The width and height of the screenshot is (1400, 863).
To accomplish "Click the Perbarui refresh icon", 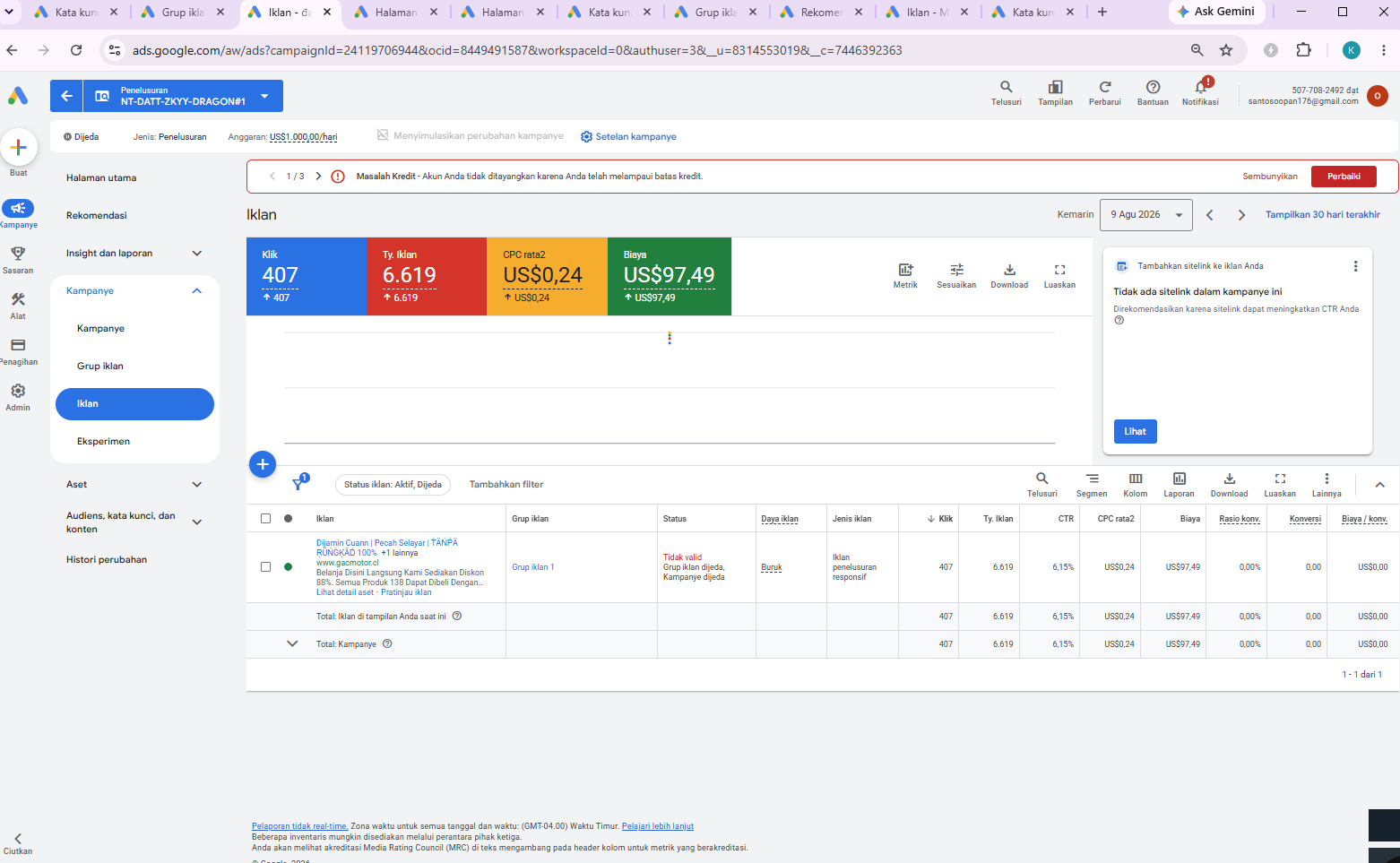I will [x=1105, y=87].
